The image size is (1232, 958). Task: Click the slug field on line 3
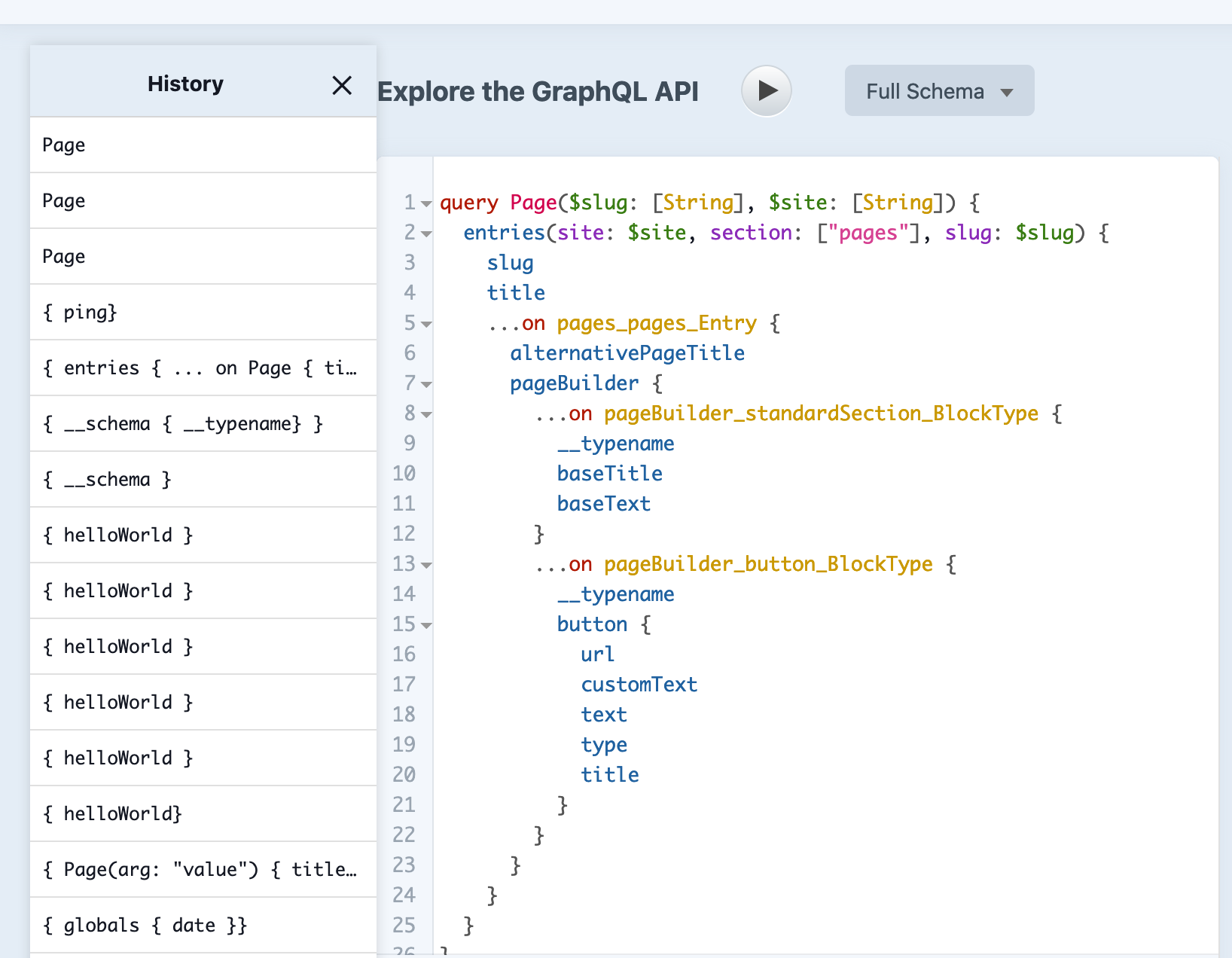tap(511, 263)
